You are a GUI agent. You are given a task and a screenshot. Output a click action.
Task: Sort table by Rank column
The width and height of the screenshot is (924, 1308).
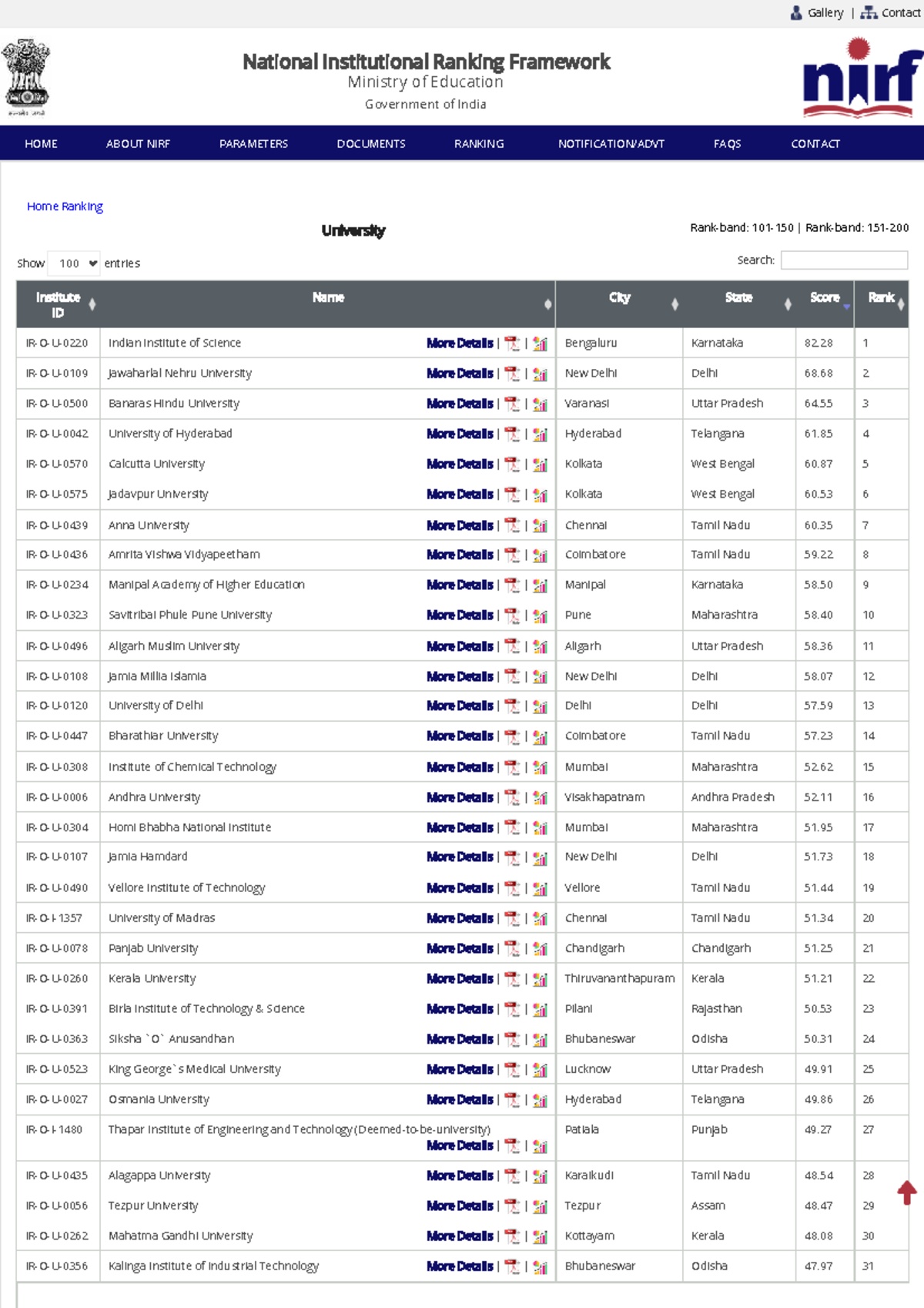882,304
